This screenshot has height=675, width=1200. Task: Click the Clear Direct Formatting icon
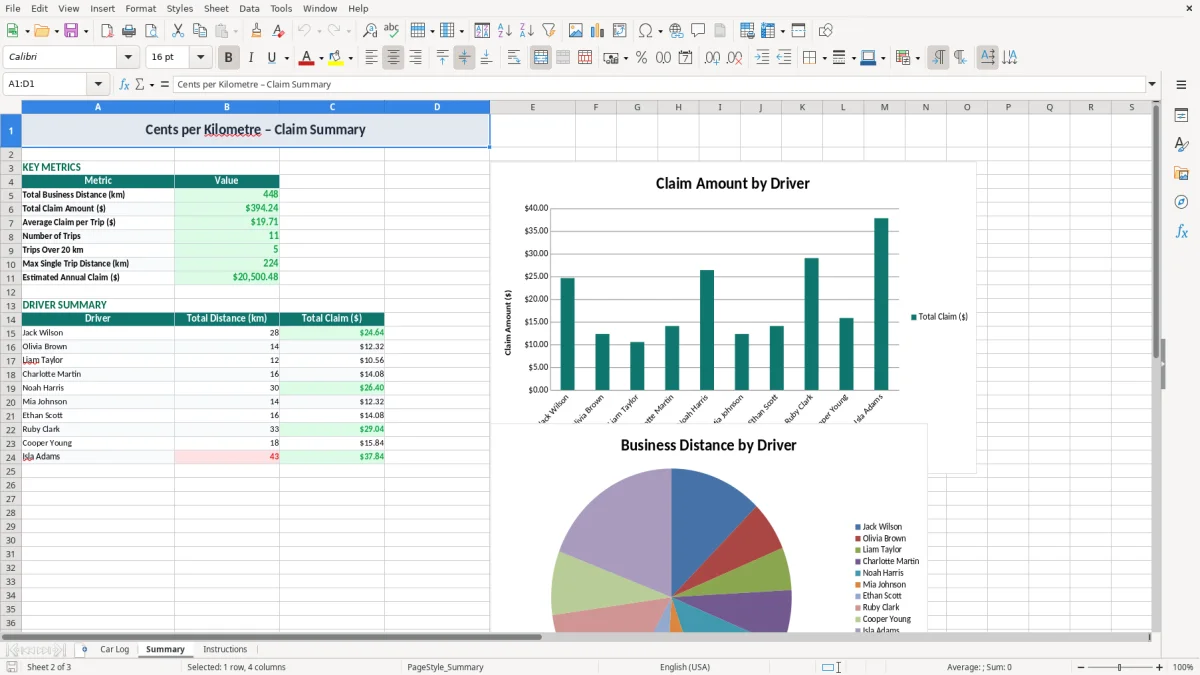pyautogui.click(x=278, y=31)
